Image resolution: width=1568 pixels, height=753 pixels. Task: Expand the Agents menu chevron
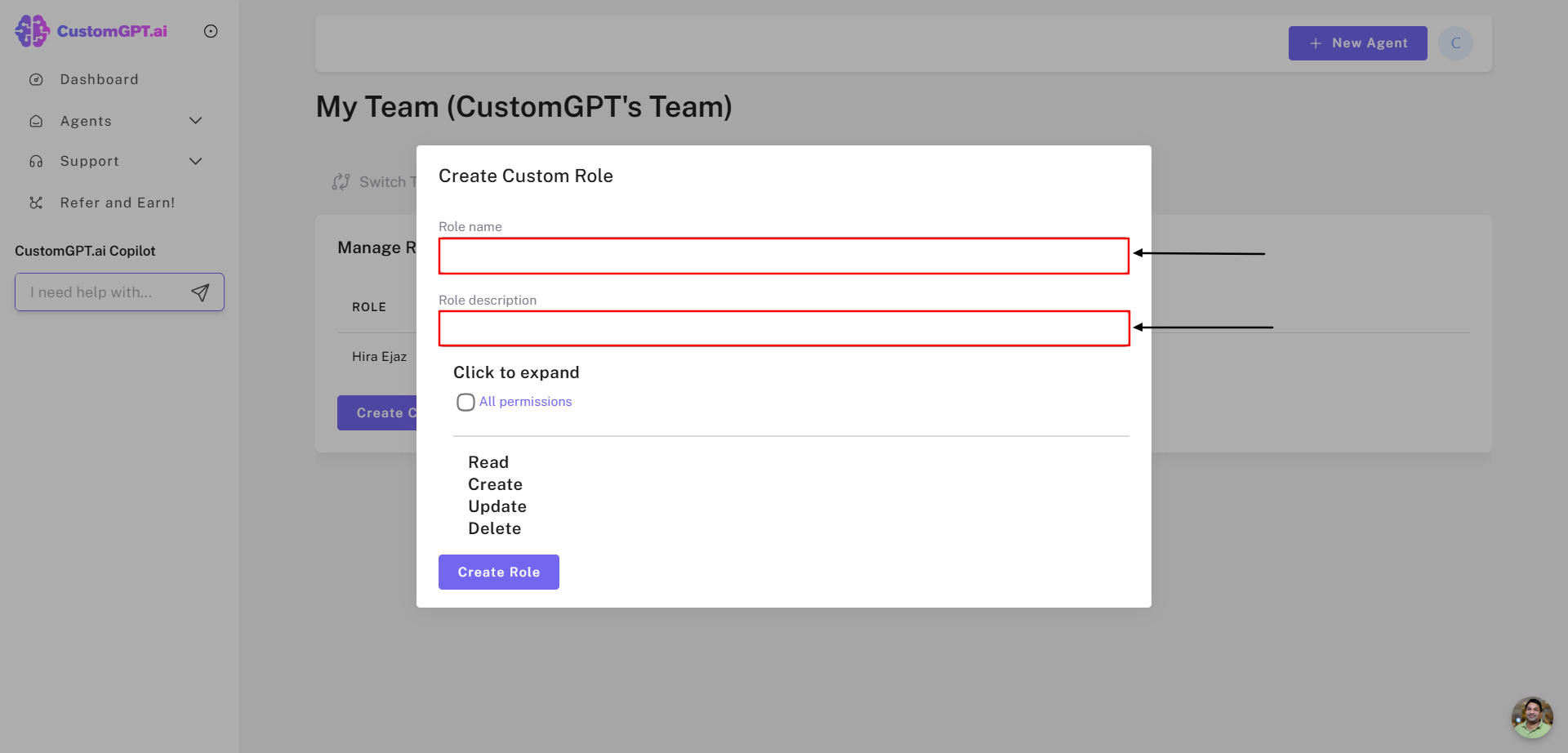point(196,121)
